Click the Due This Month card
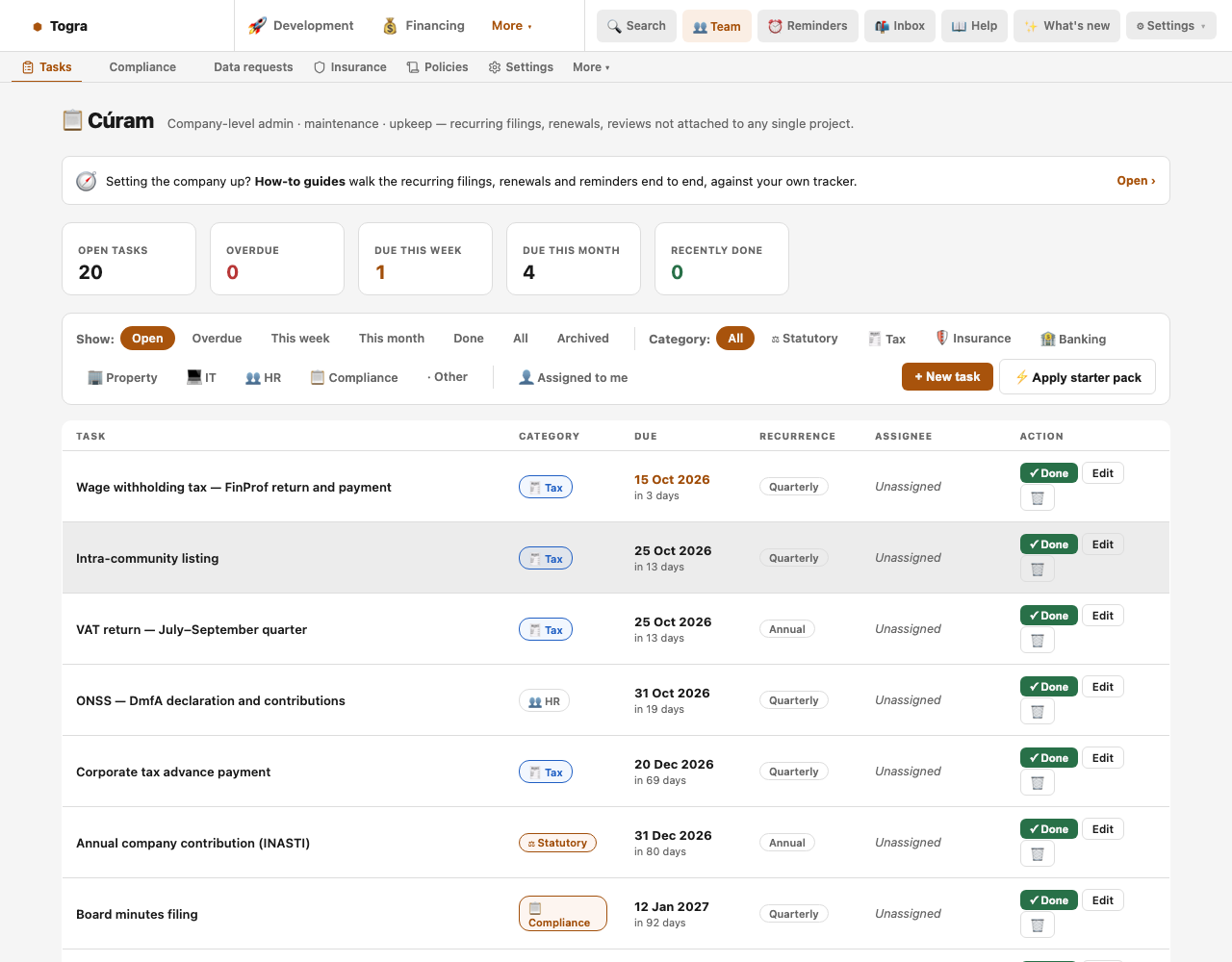This screenshot has width=1232, height=962. [x=574, y=259]
